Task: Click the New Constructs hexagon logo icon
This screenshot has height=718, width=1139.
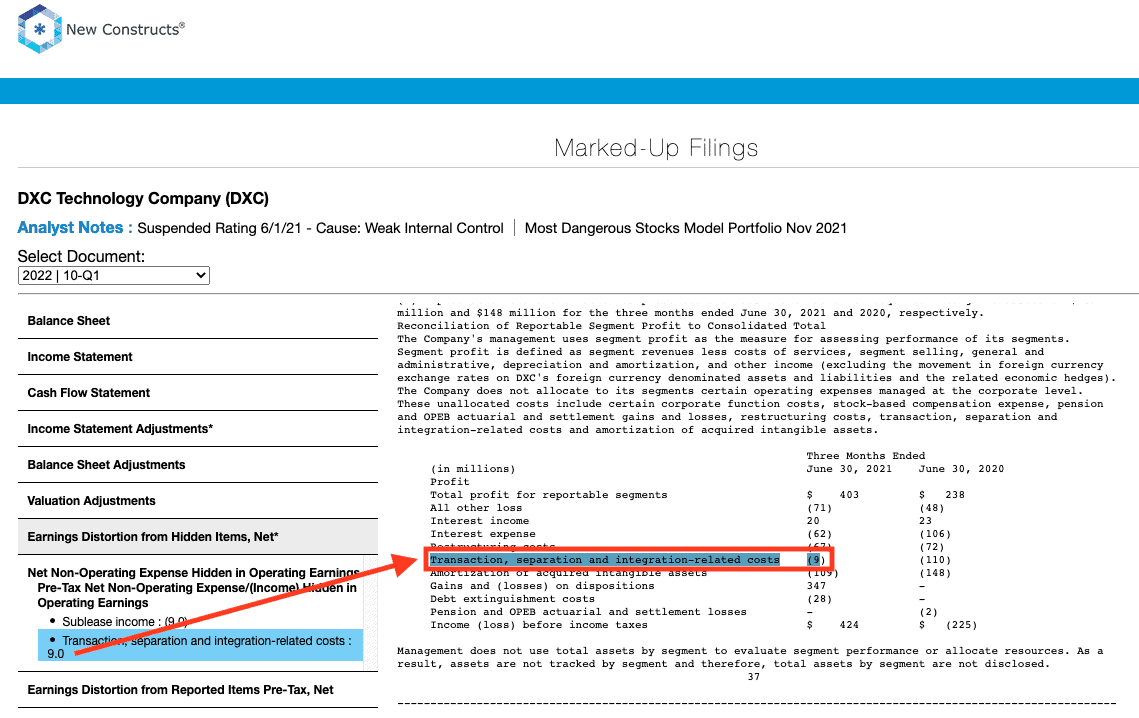Action: [39, 29]
